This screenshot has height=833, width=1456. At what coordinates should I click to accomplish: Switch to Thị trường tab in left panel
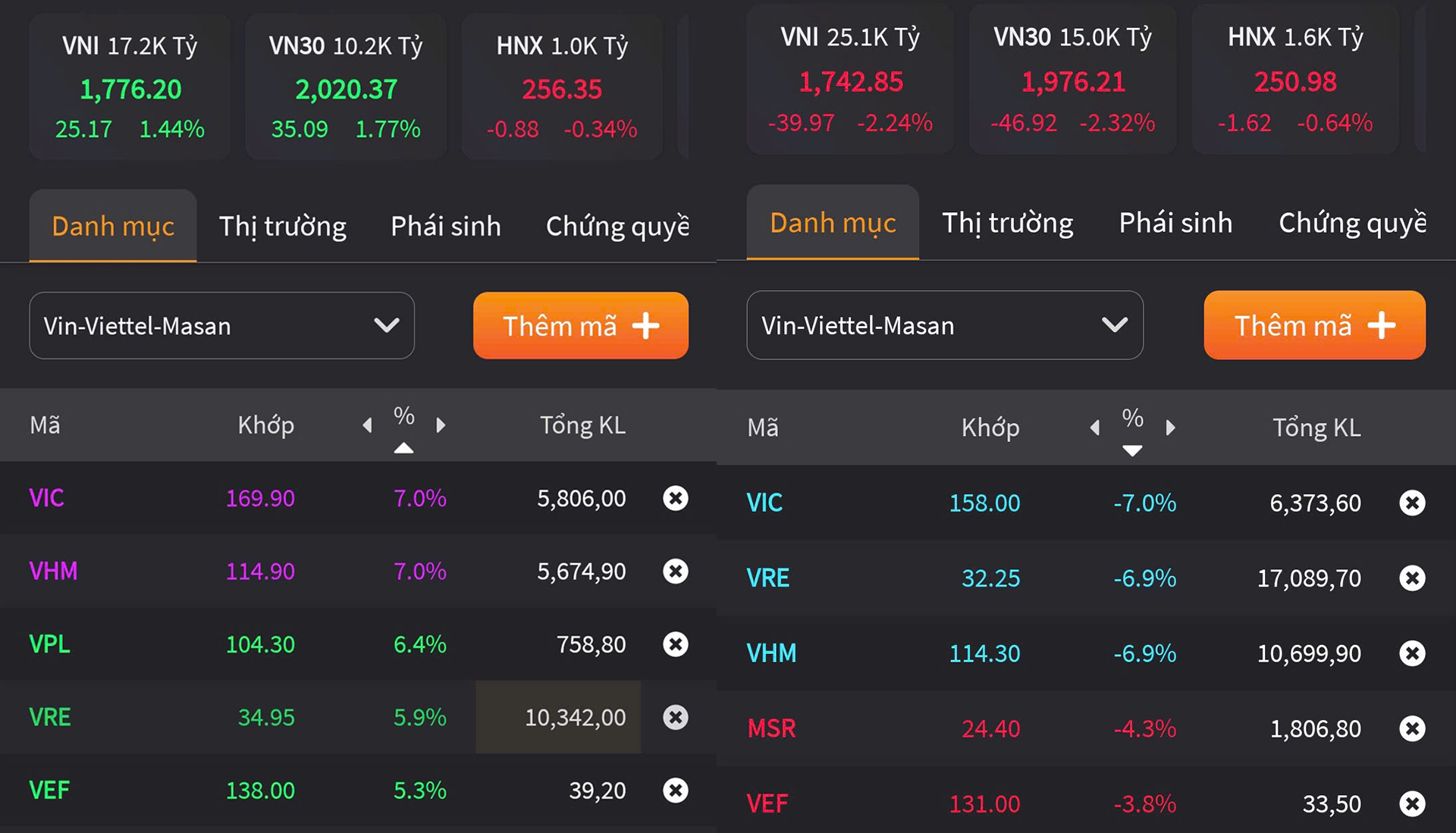[282, 227]
